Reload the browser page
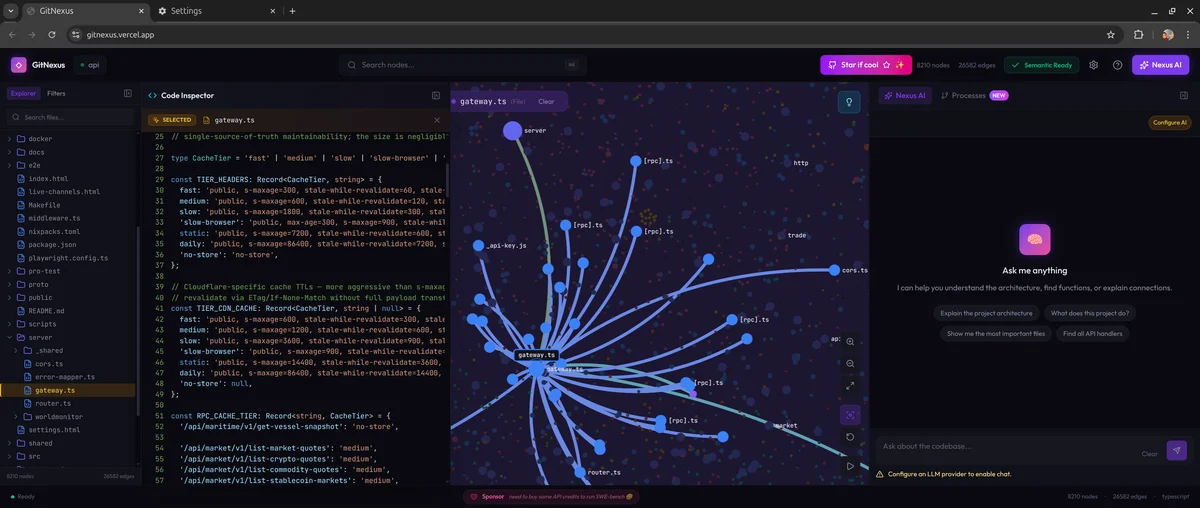Screen dimensions: 1200x508 [53, 34]
